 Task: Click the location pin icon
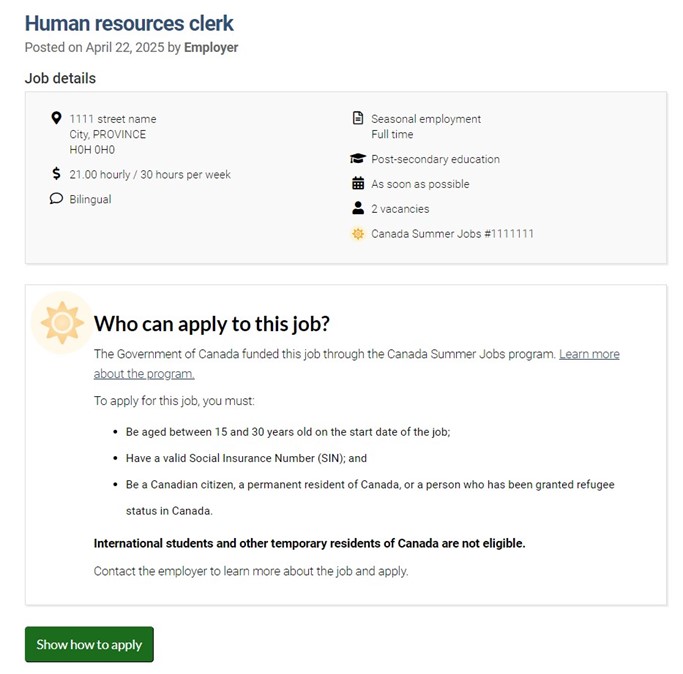click(56, 118)
